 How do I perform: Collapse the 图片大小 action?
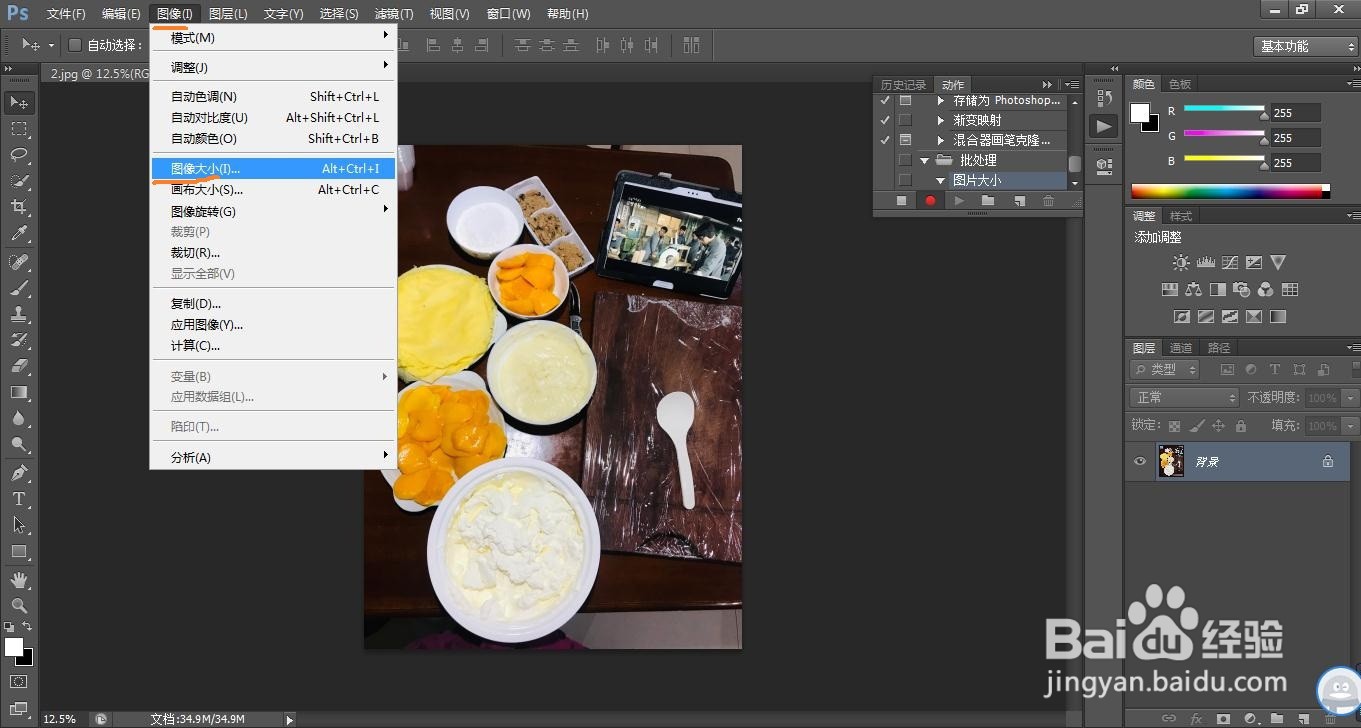941,180
